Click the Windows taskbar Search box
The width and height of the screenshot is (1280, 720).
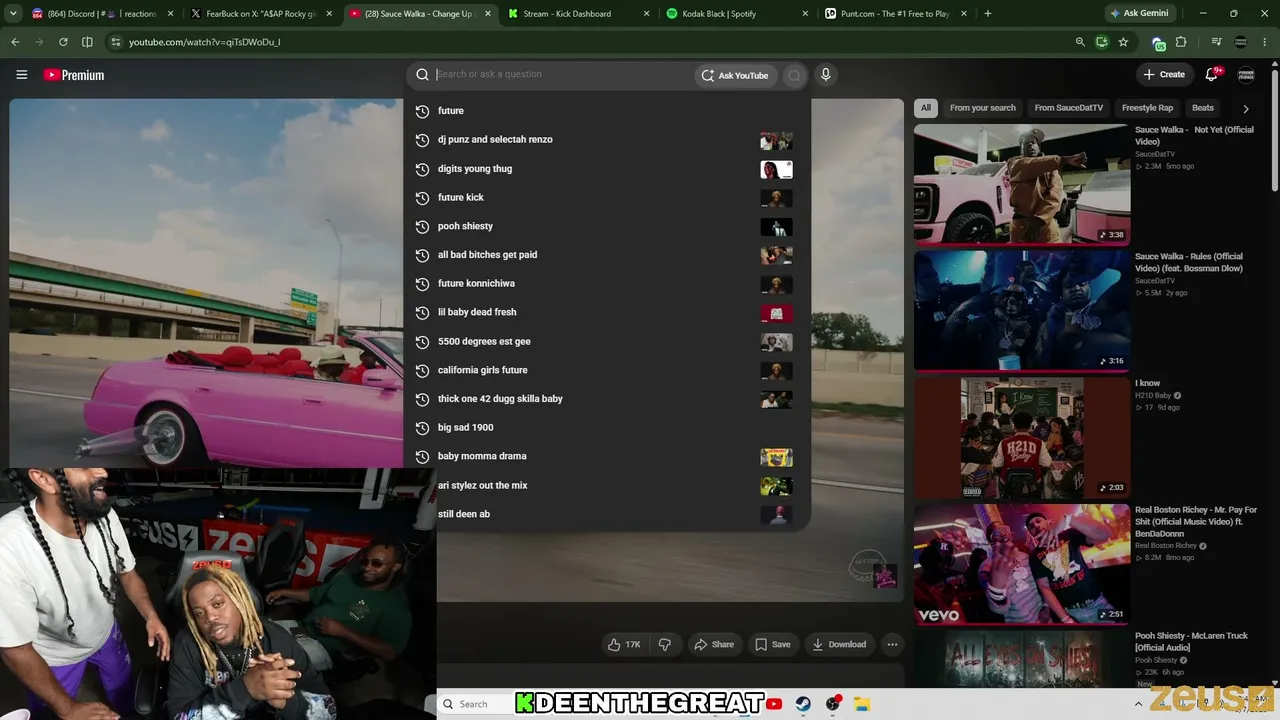pos(473,704)
